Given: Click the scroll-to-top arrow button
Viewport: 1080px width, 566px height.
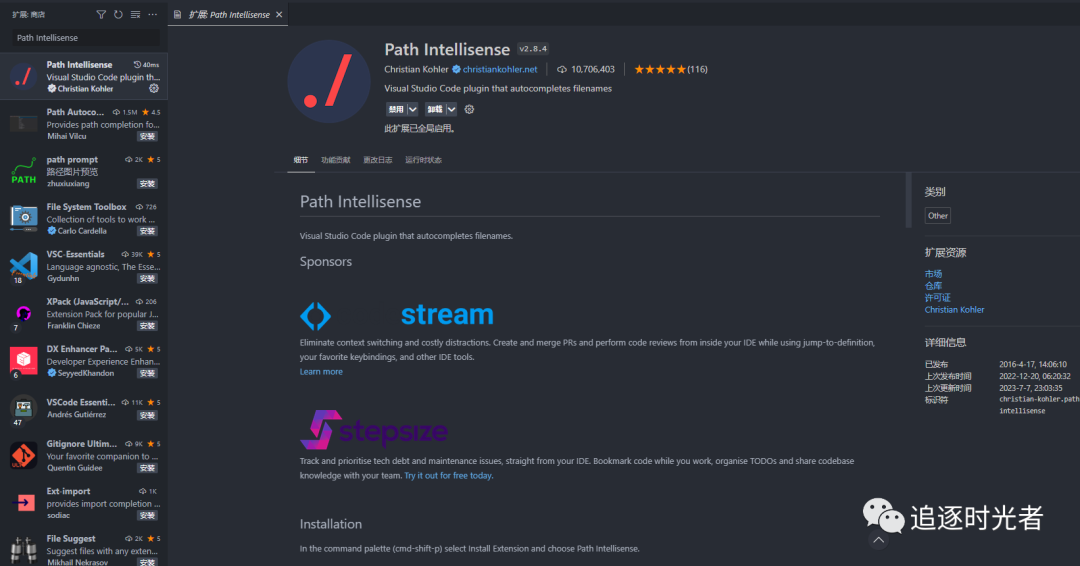Looking at the screenshot, I should 878,540.
